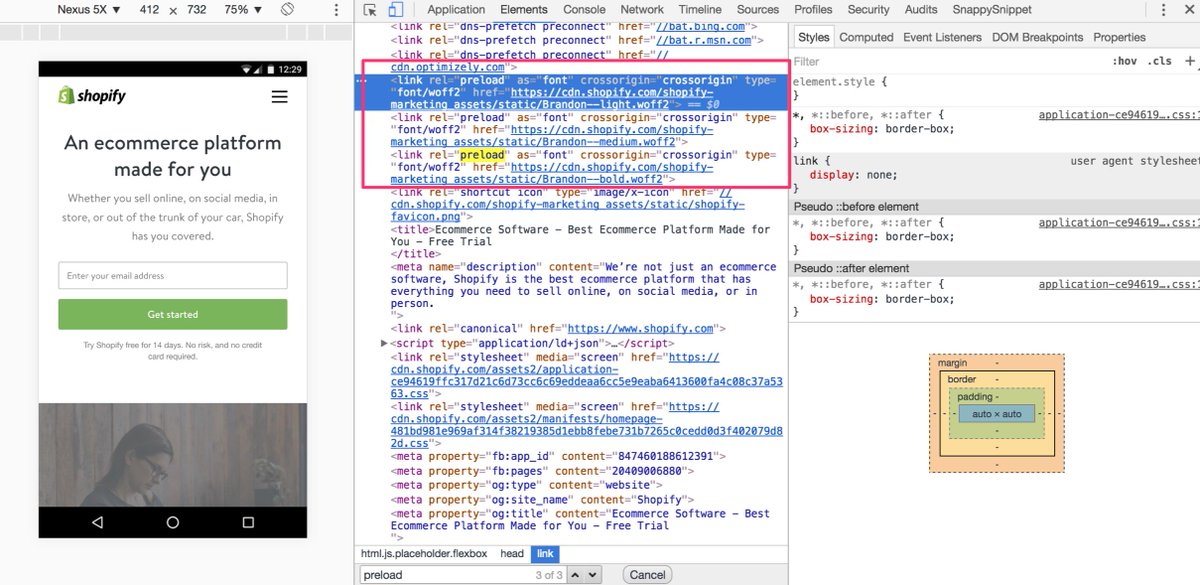The width and height of the screenshot is (1200, 585).
Task: Switch to the Computed sidebar tab
Action: coord(866,37)
